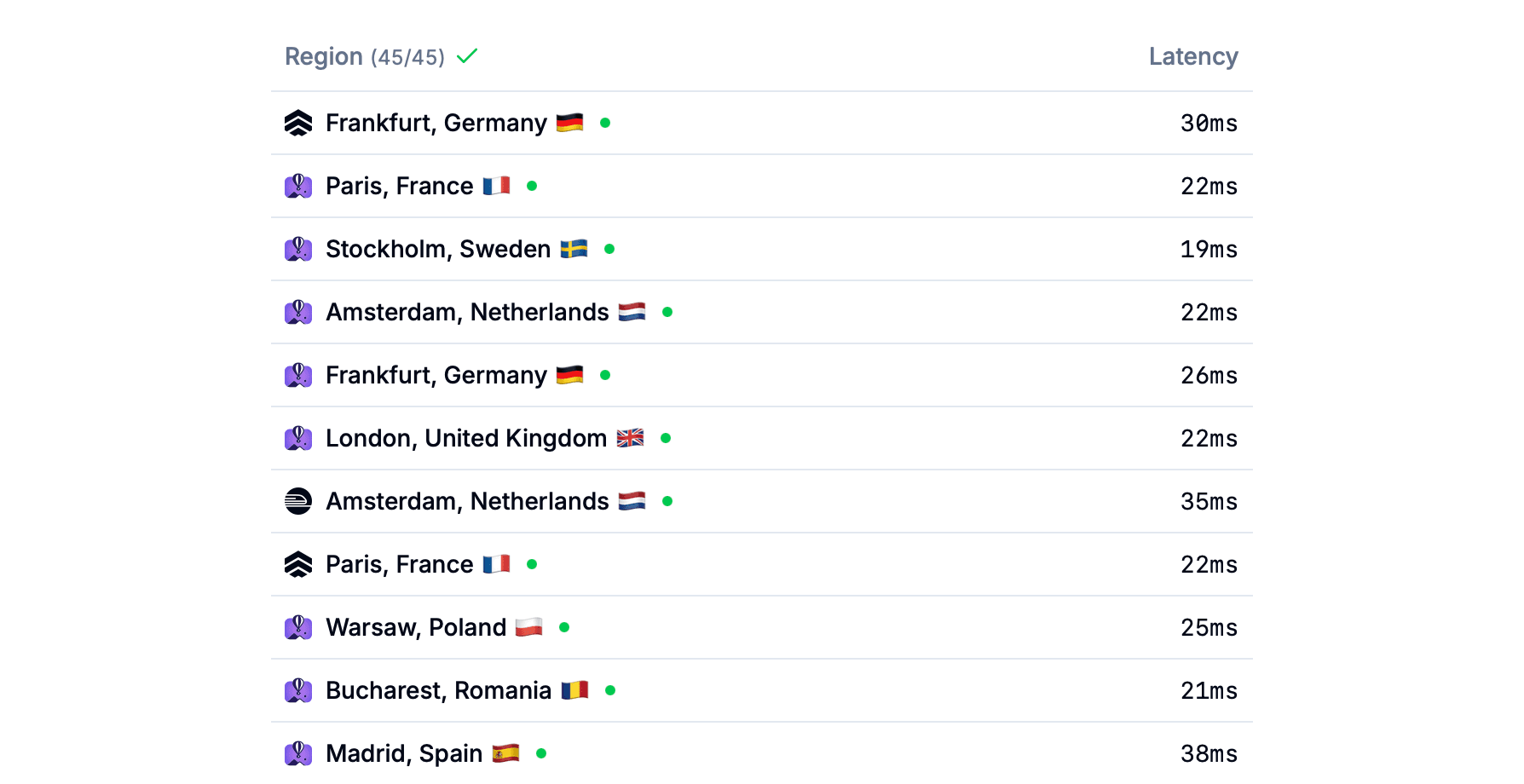1524x784 pixels.
Task: Click the Railway icon beside Amsterdam 35ms row
Action: (298, 501)
